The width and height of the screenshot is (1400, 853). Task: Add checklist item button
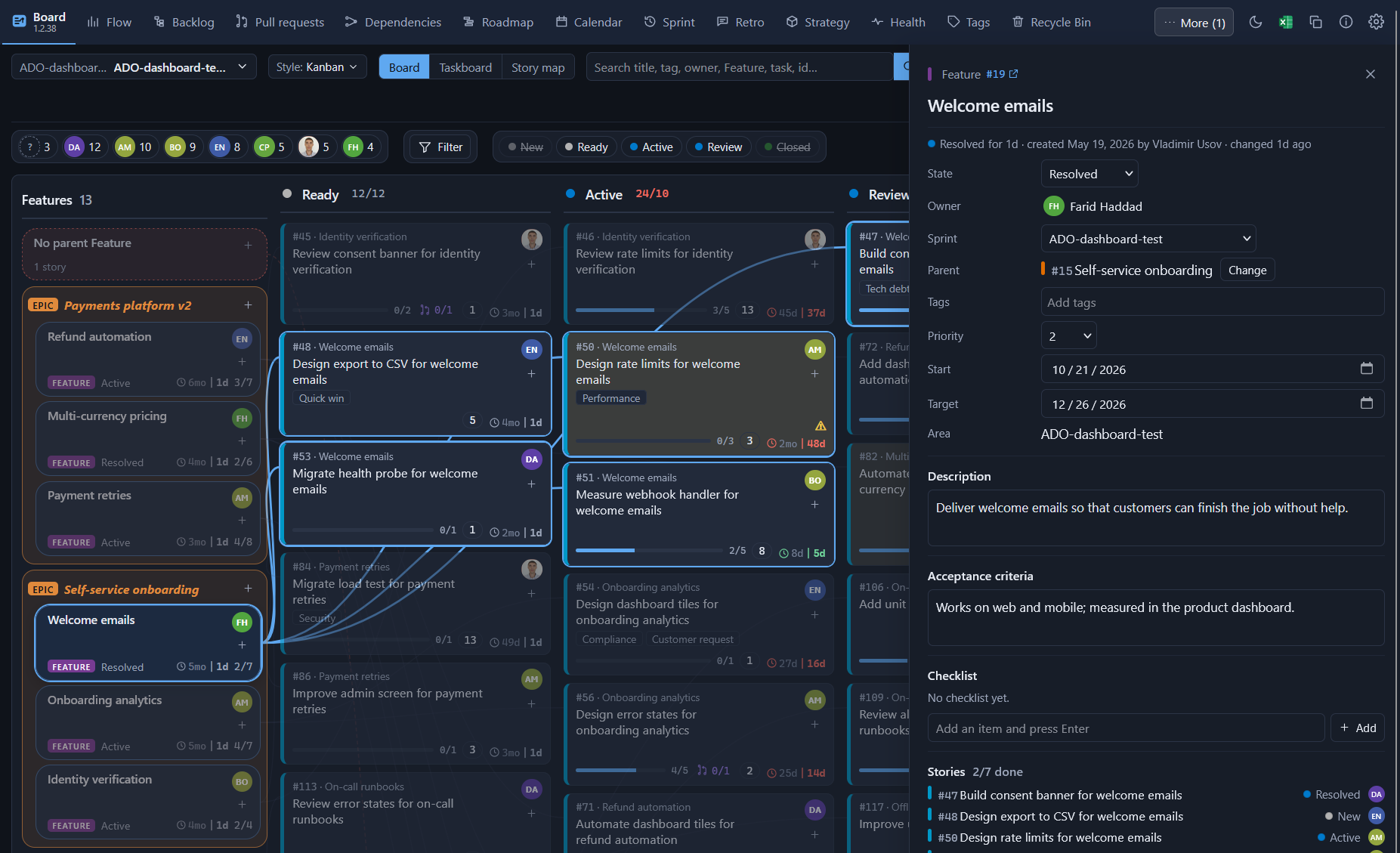click(x=1357, y=728)
